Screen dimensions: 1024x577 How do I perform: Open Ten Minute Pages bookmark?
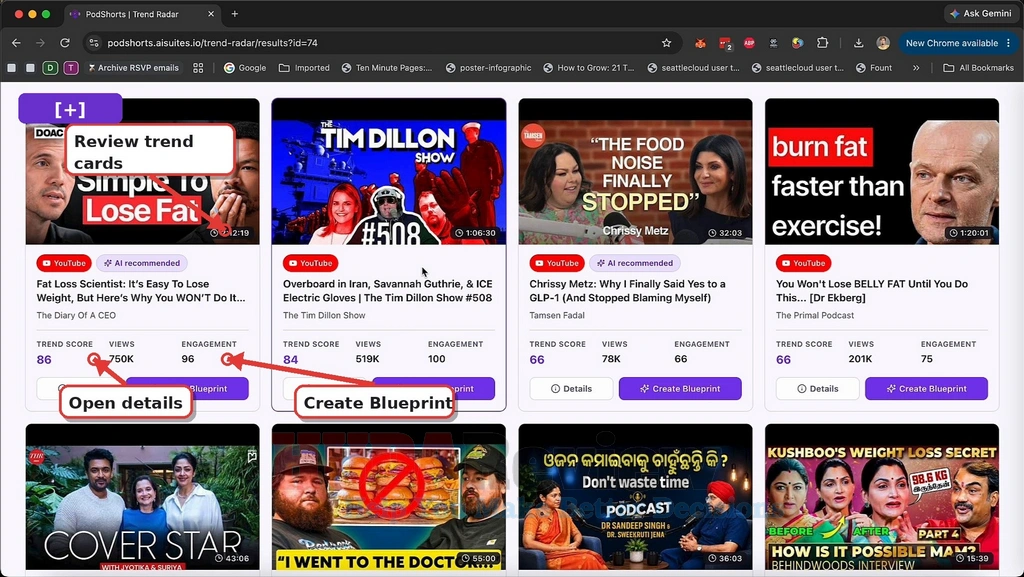tap(387, 68)
